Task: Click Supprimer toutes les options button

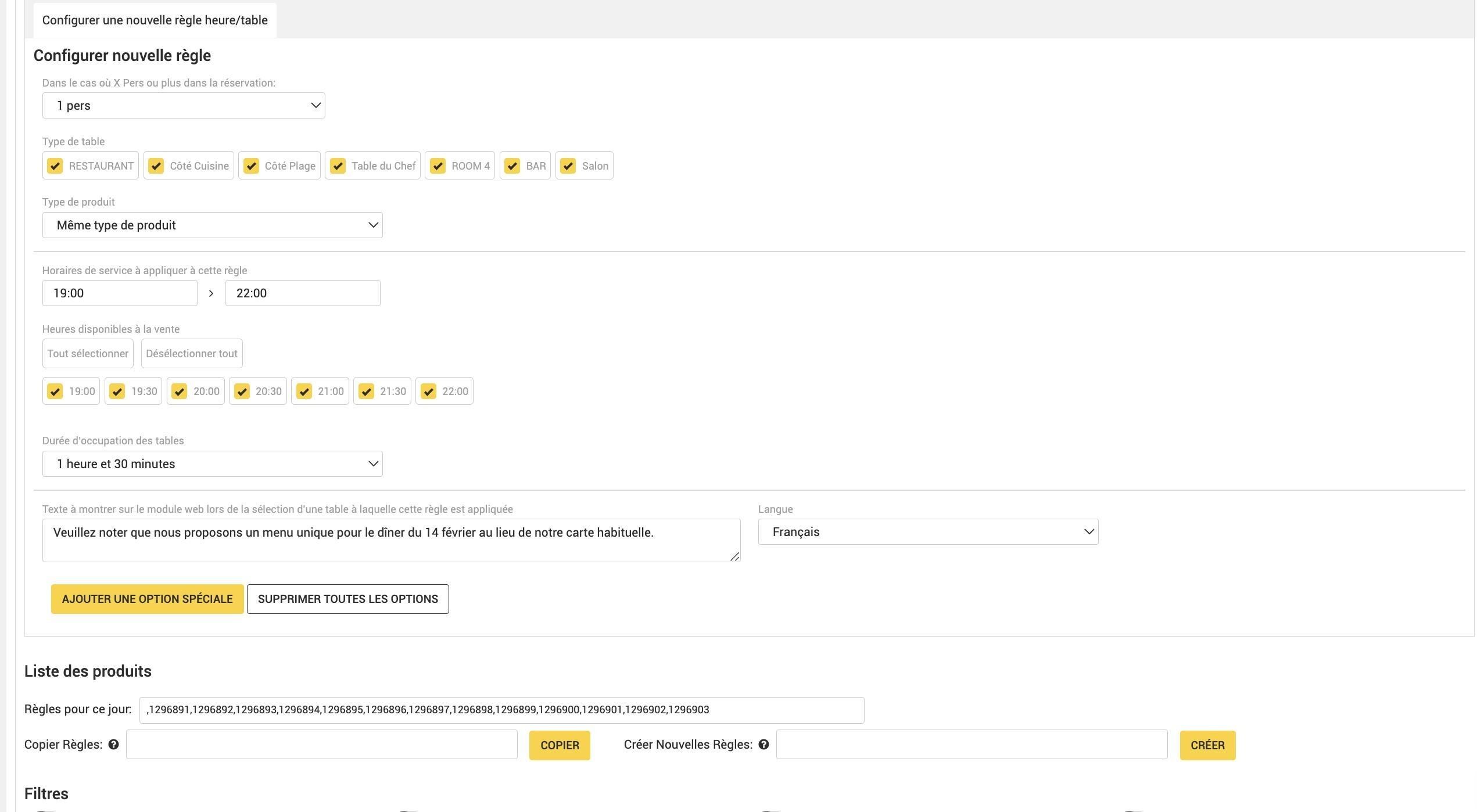Action: click(x=348, y=599)
